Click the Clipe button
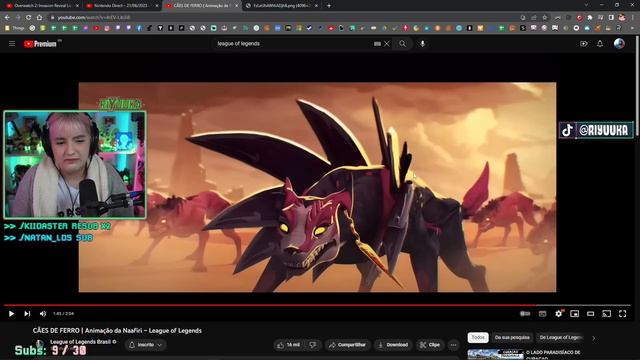This screenshot has width=640, height=360. tap(430, 345)
